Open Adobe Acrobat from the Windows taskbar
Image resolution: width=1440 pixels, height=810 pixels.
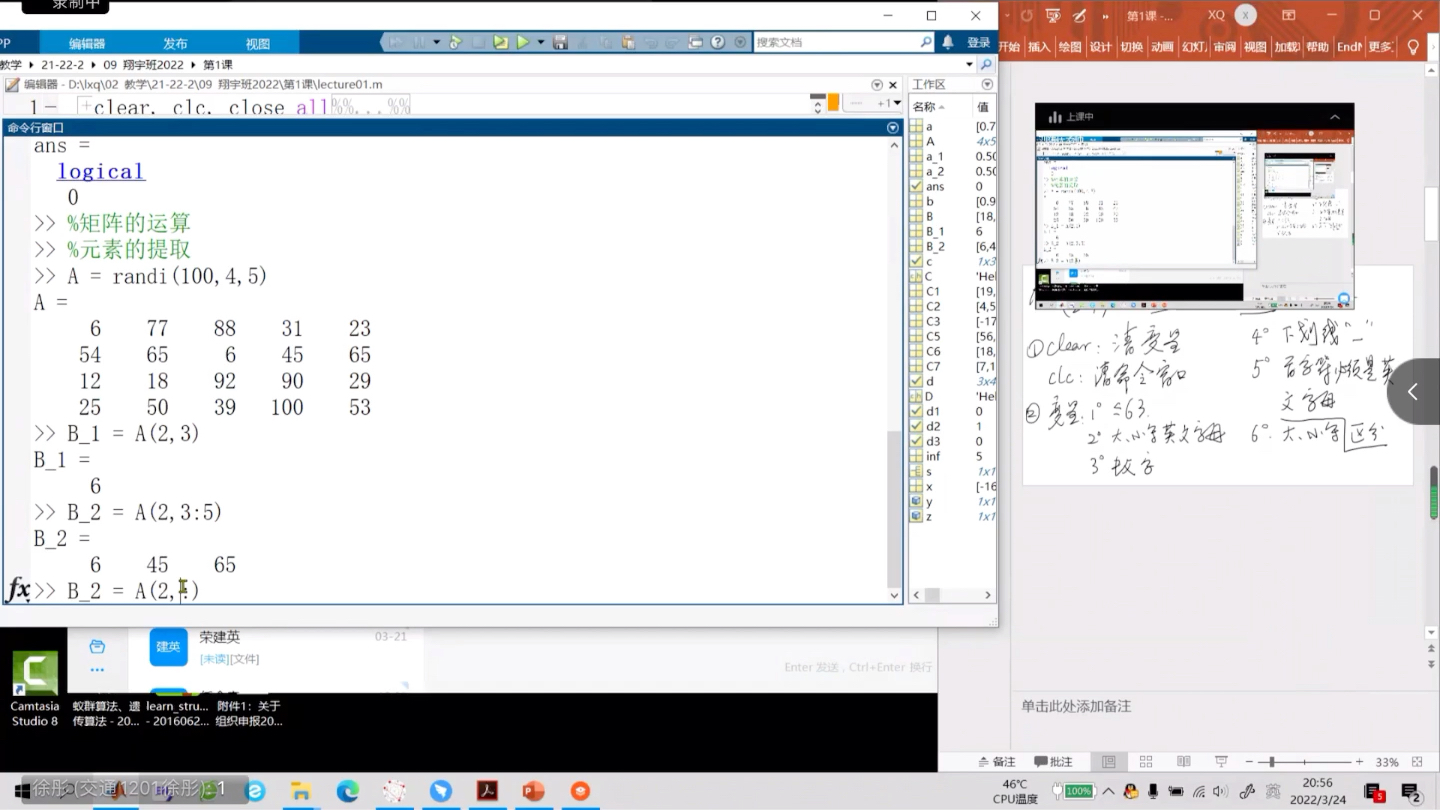pyautogui.click(x=487, y=792)
